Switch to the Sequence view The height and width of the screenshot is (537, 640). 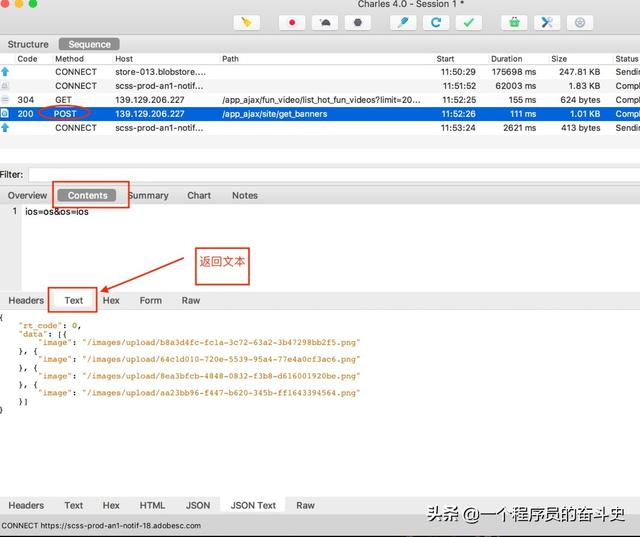coord(89,44)
